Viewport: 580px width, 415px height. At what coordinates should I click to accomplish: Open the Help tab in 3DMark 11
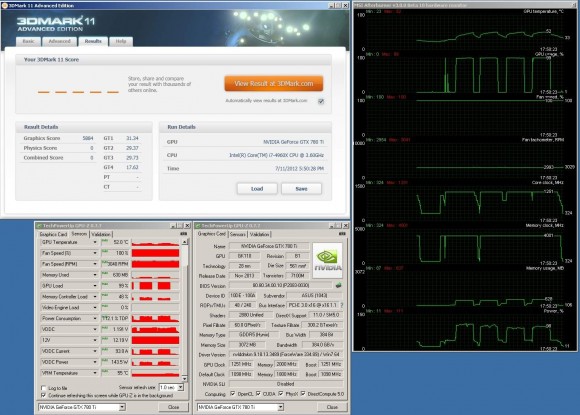coord(121,41)
